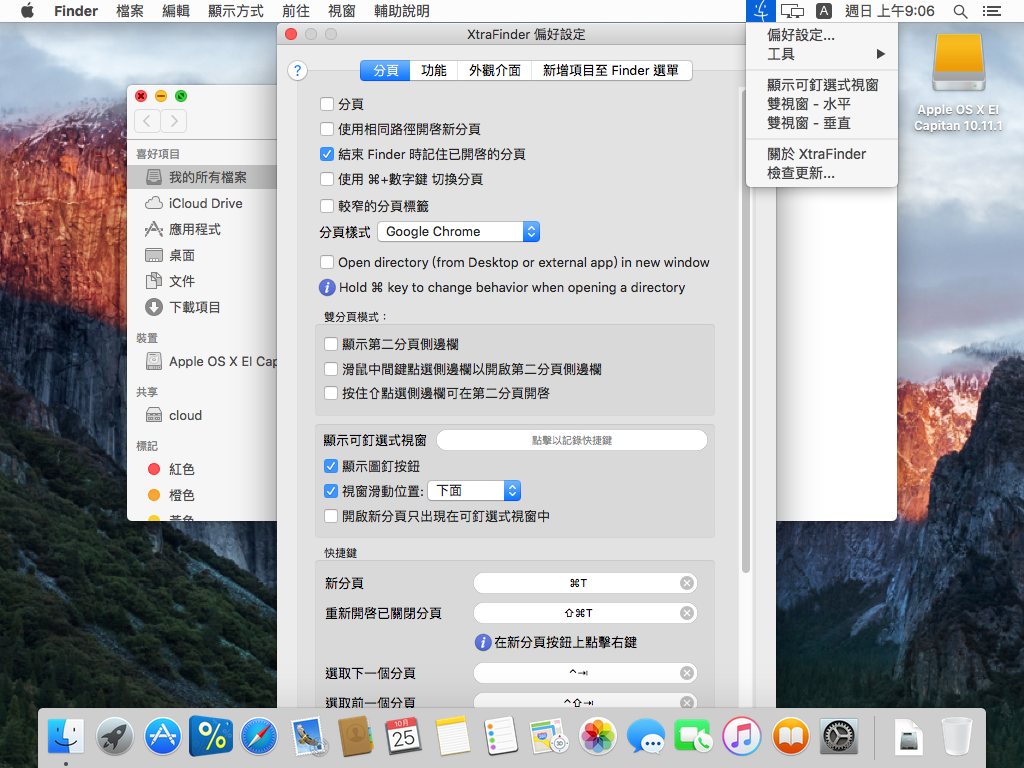Open iTunes in the Dock
The width and height of the screenshot is (1024, 768).
742,736
